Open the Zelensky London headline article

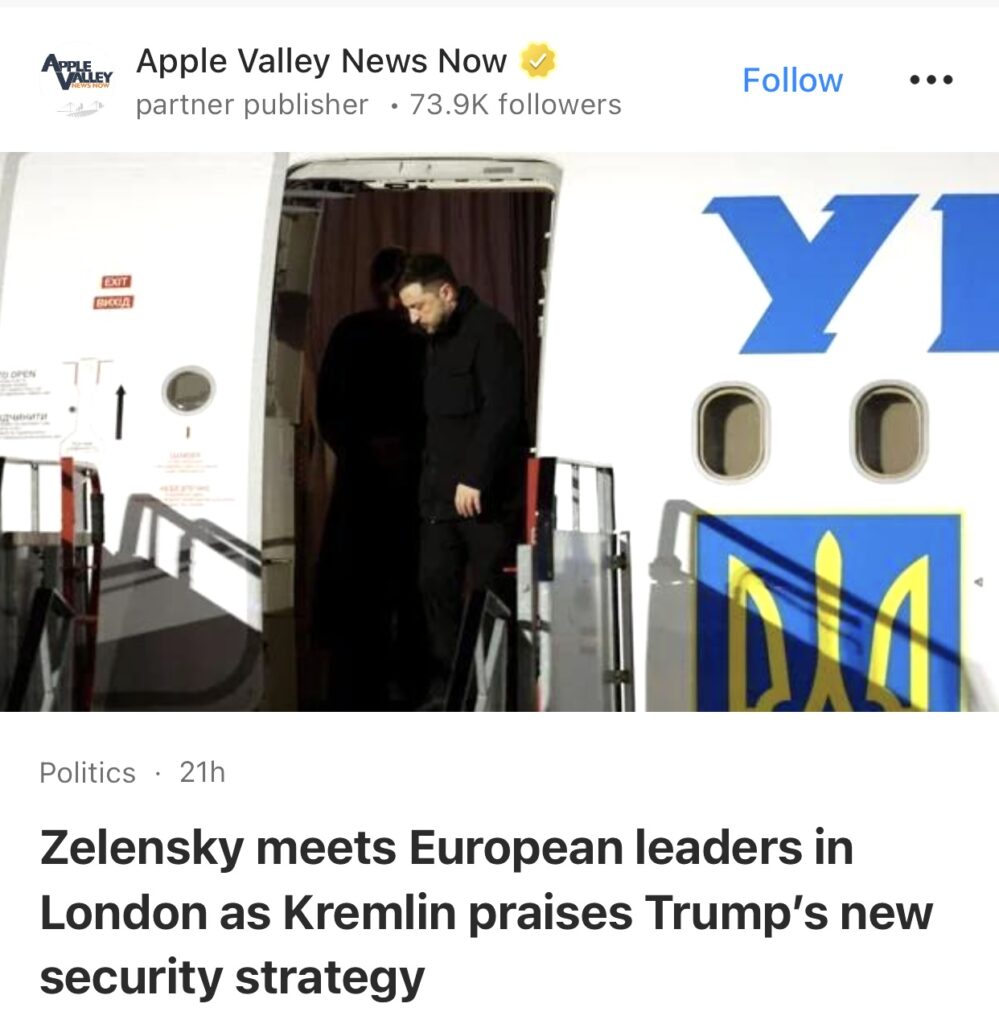point(486,912)
